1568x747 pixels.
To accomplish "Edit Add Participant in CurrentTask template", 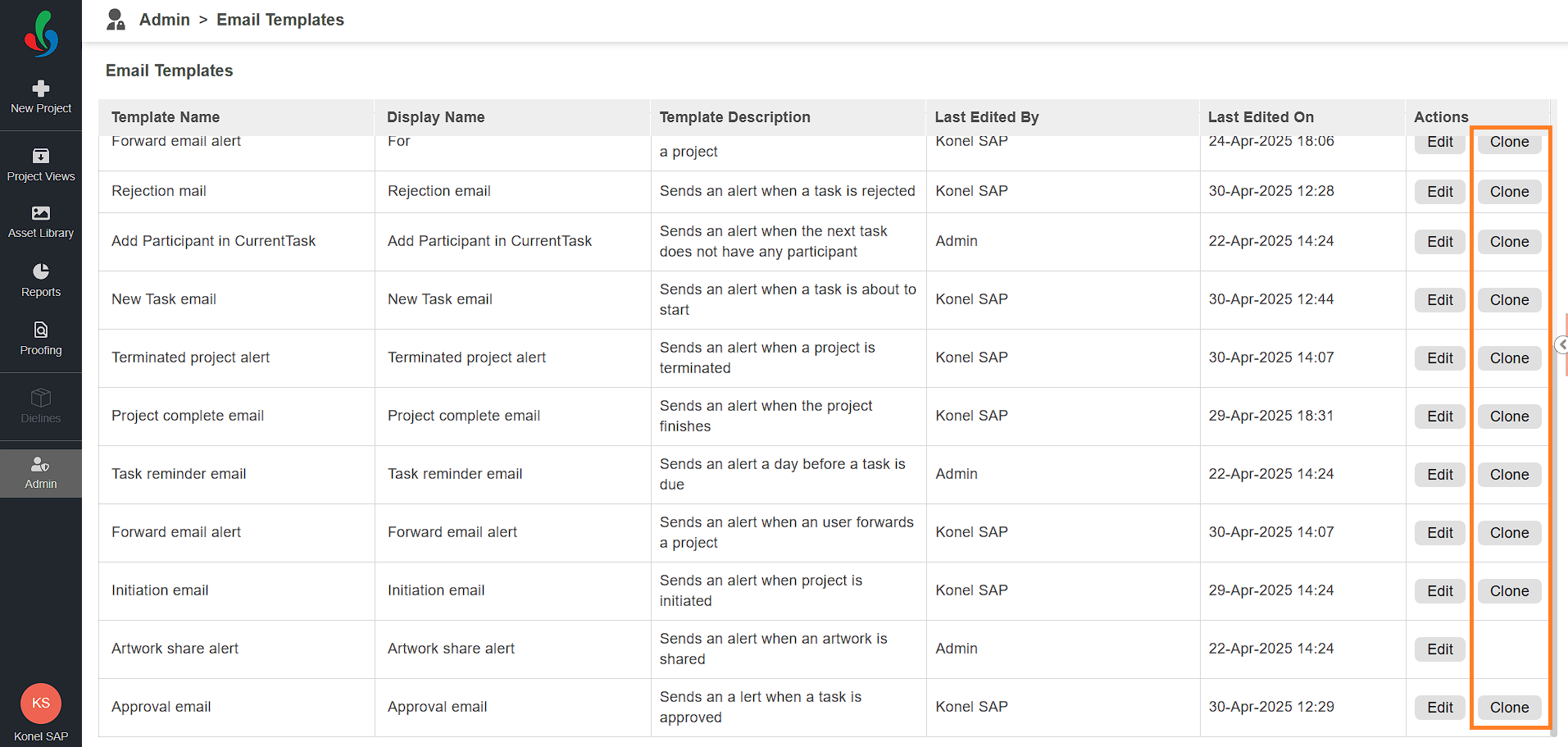I will click(1440, 242).
